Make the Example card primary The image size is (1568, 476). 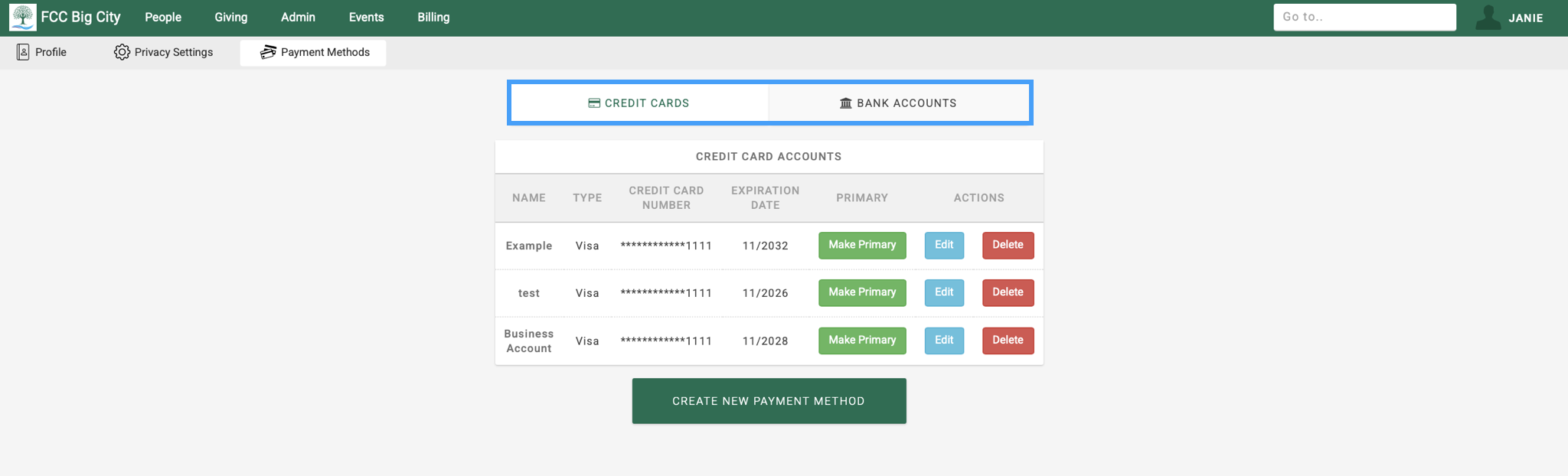pos(861,245)
